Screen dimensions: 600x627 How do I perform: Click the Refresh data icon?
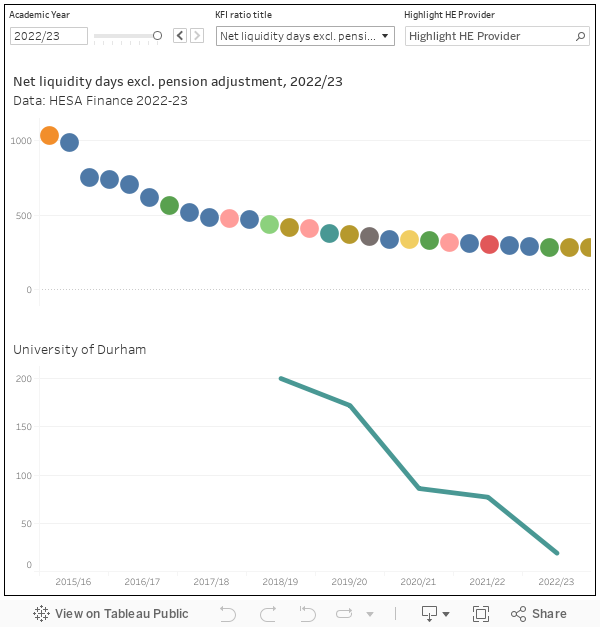345,614
